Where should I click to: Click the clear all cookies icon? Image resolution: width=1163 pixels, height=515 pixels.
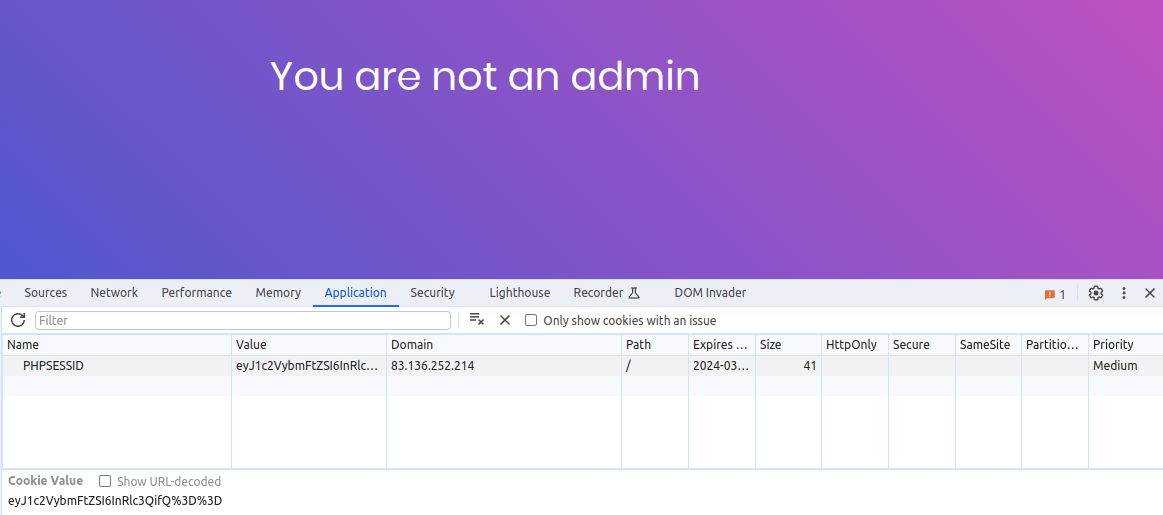477,320
